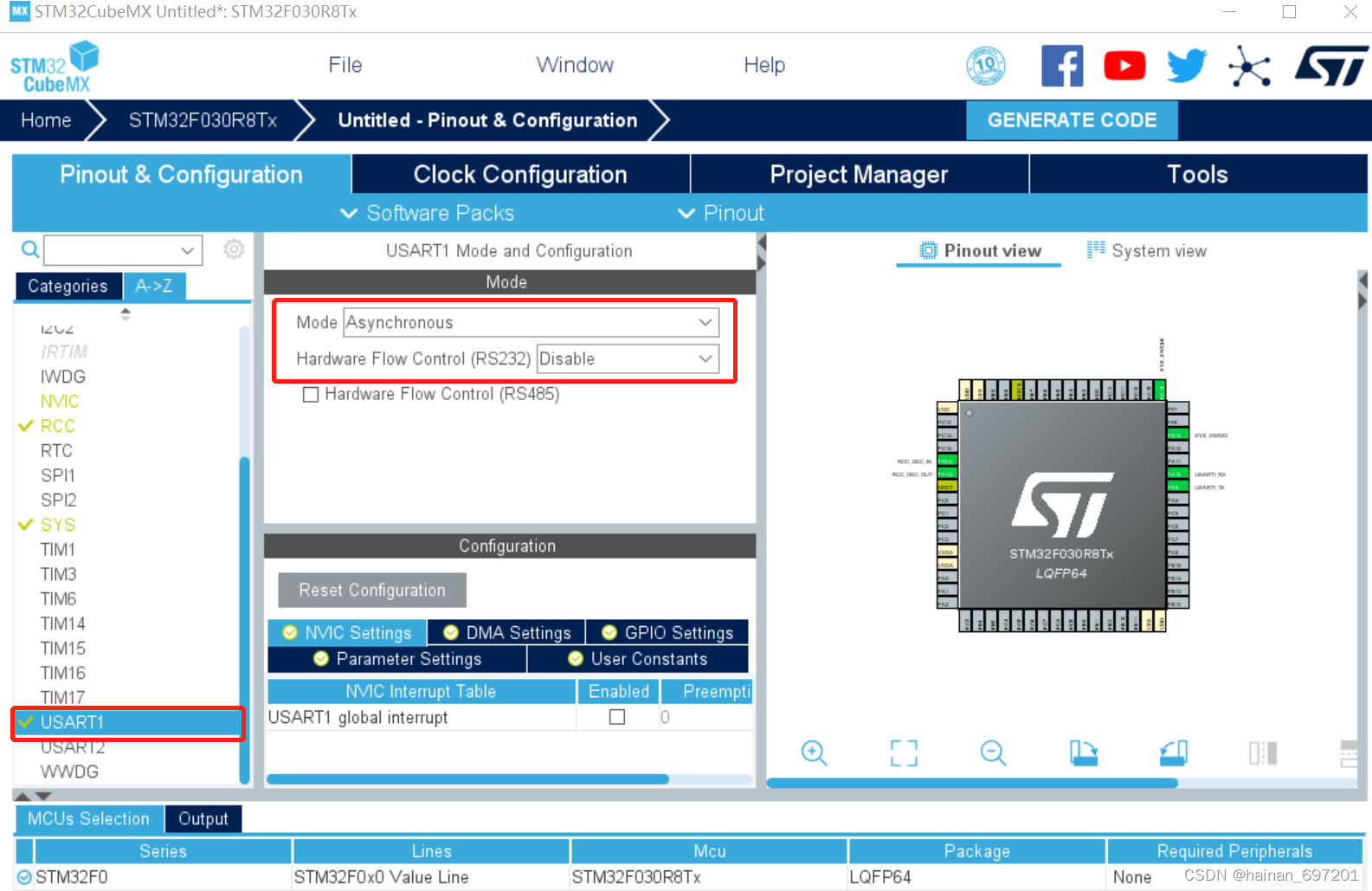Image resolution: width=1372 pixels, height=891 pixels.
Task: Click the pinout view horizontal scrollbar
Action: pos(972,783)
